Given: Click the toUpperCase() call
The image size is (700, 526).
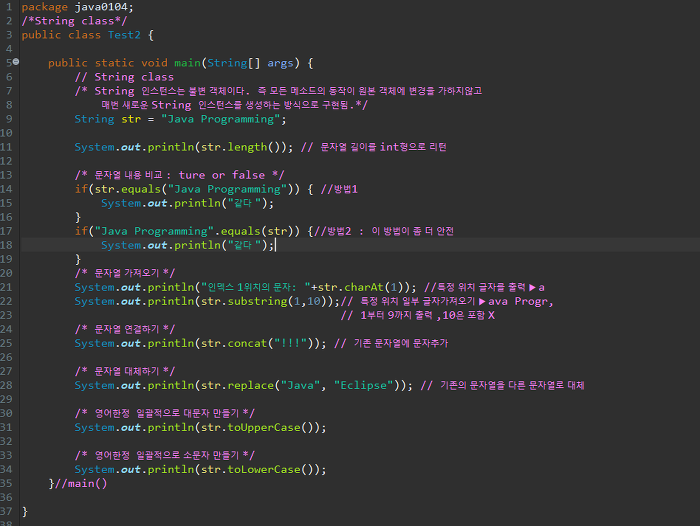Looking at the screenshot, I should pyautogui.click(x=274, y=428).
